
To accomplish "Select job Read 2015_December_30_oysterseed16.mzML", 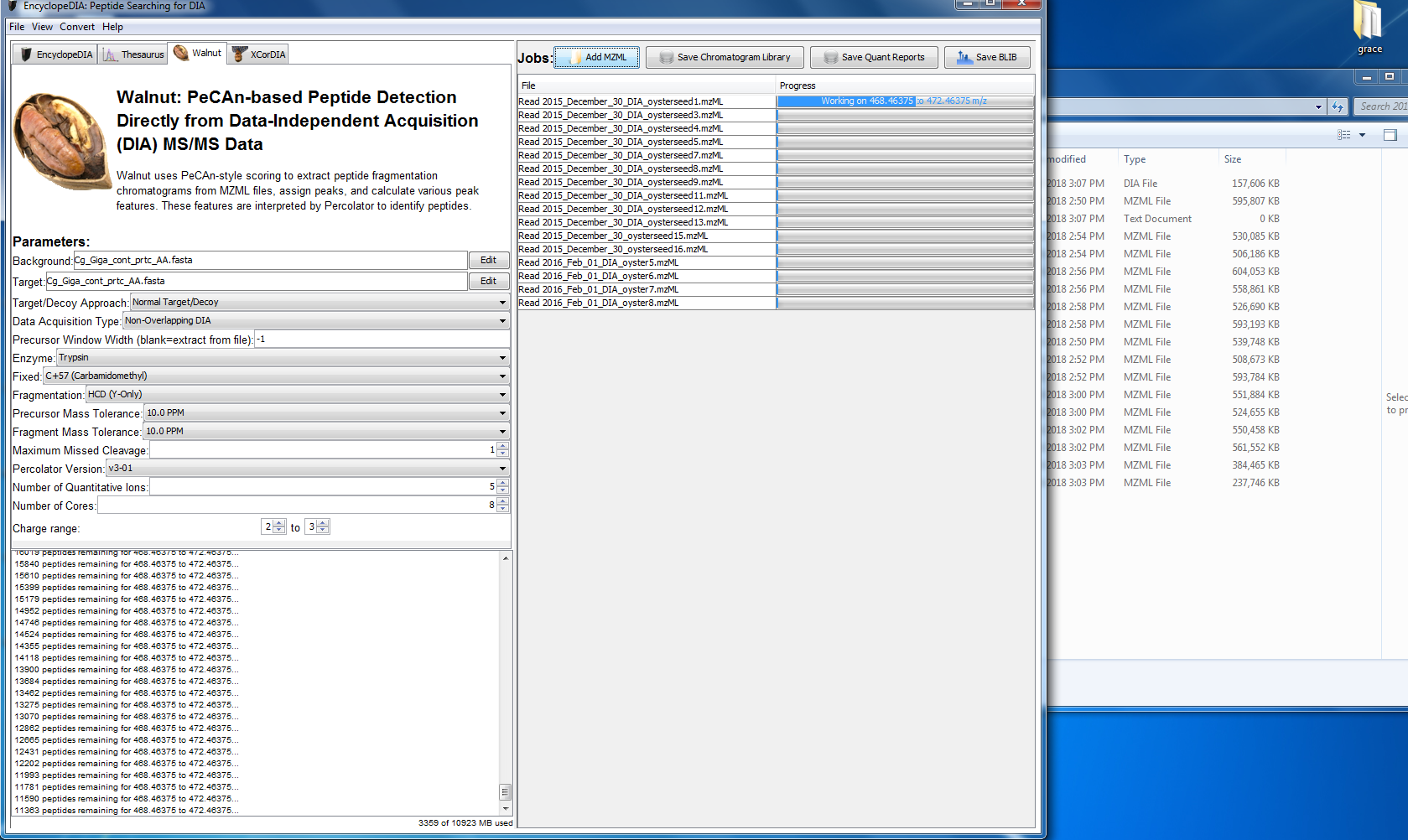I will click(x=646, y=249).
